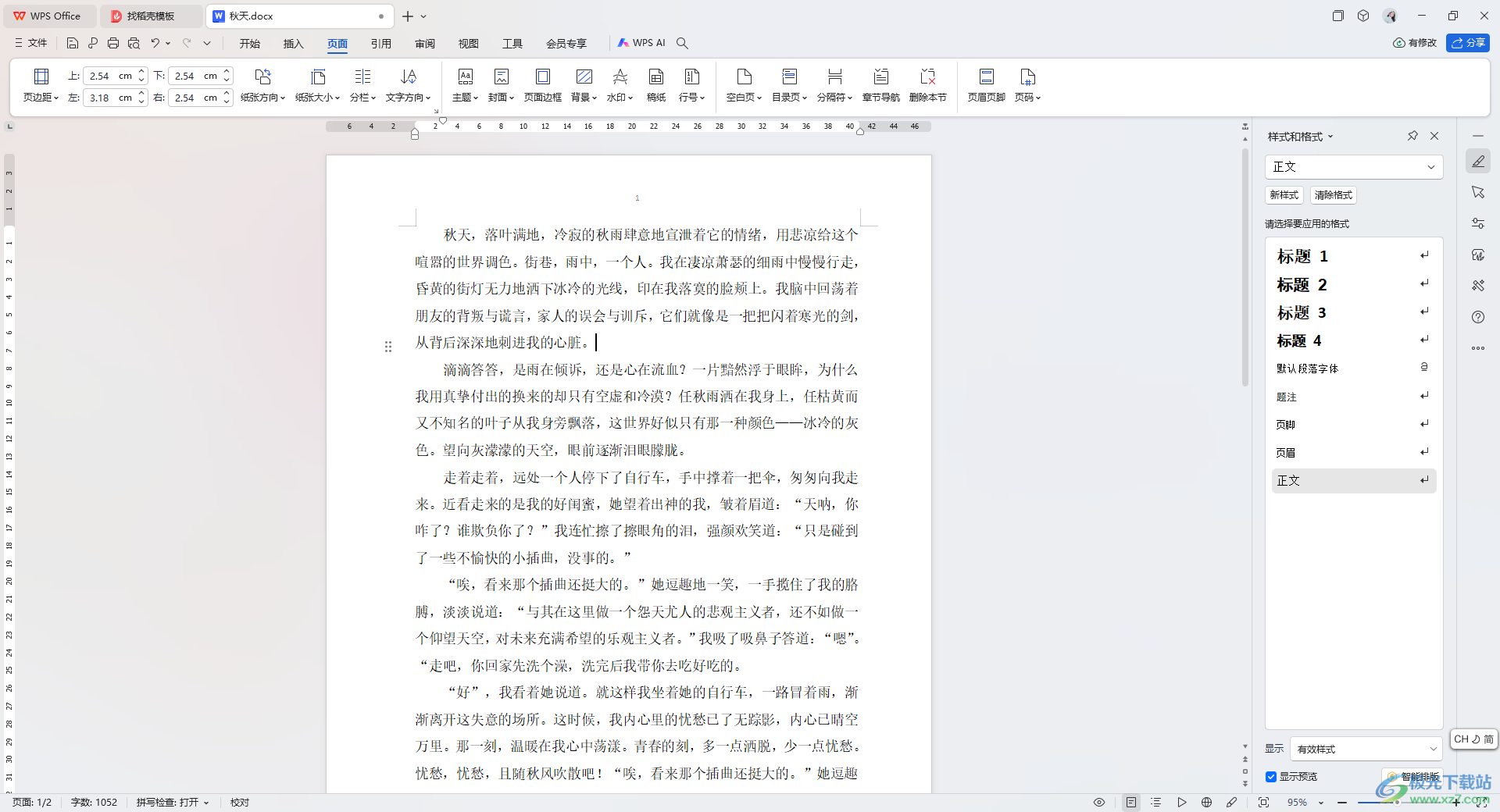Open the 开始 ribbon tab
1500x812 pixels.
click(250, 44)
